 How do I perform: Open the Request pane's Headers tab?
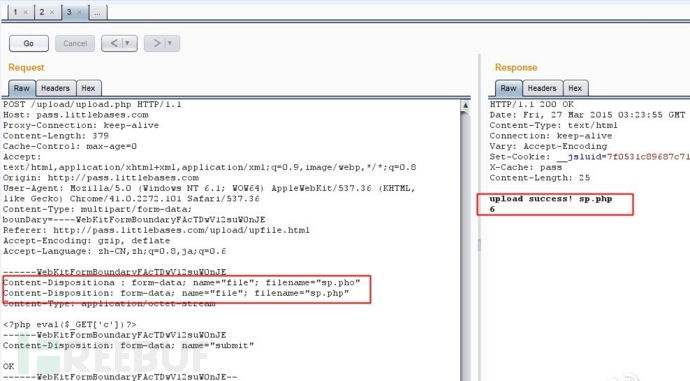pyautogui.click(x=55, y=88)
